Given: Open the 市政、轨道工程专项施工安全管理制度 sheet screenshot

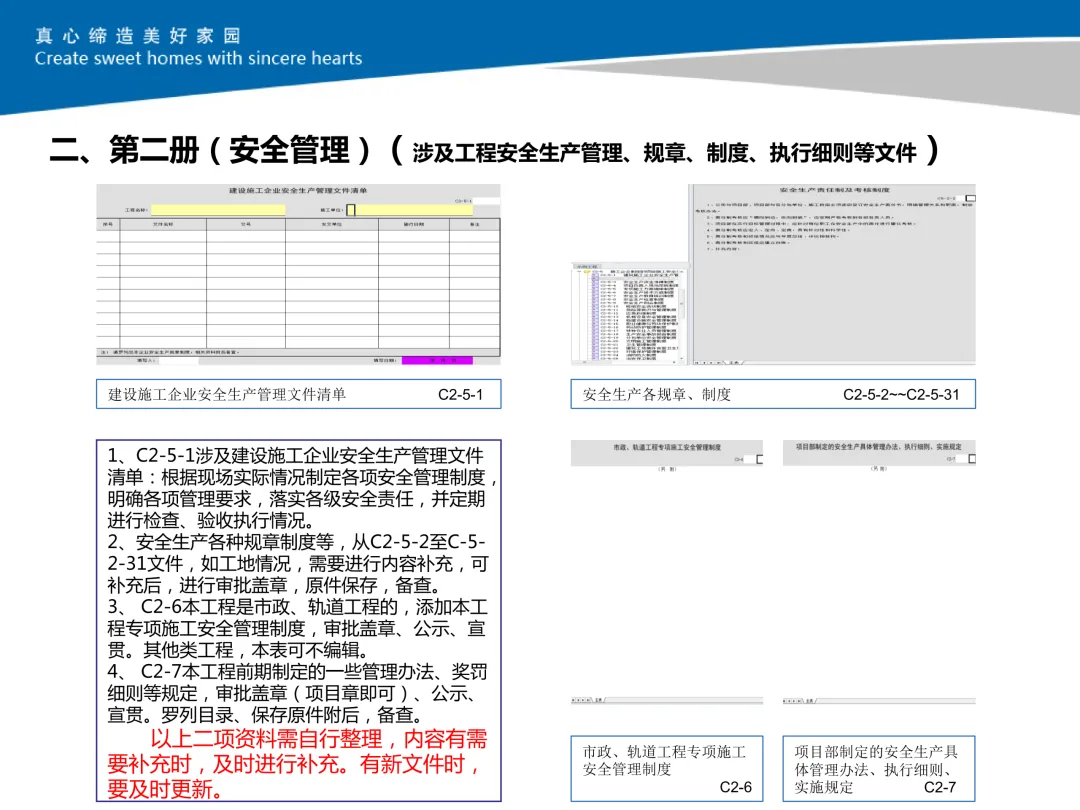Looking at the screenshot, I should (667, 572).
